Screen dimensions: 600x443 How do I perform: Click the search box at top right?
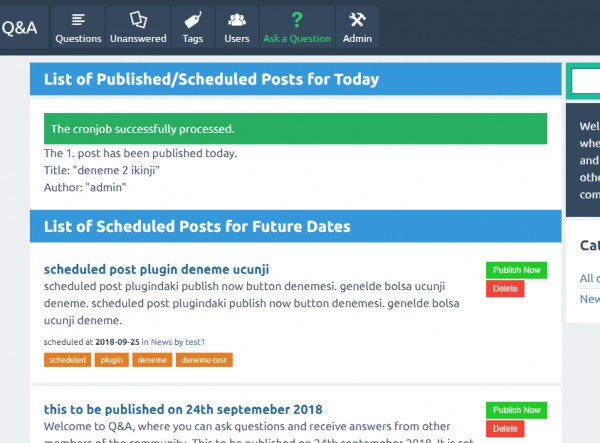[x=585, y=82]
